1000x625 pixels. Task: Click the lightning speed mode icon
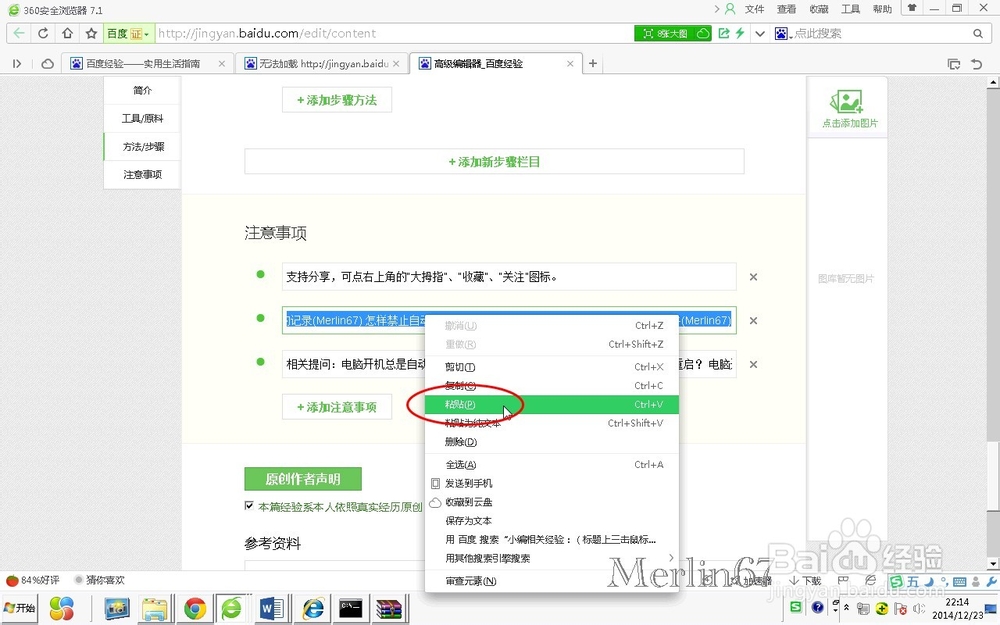(x=740, y=33)
